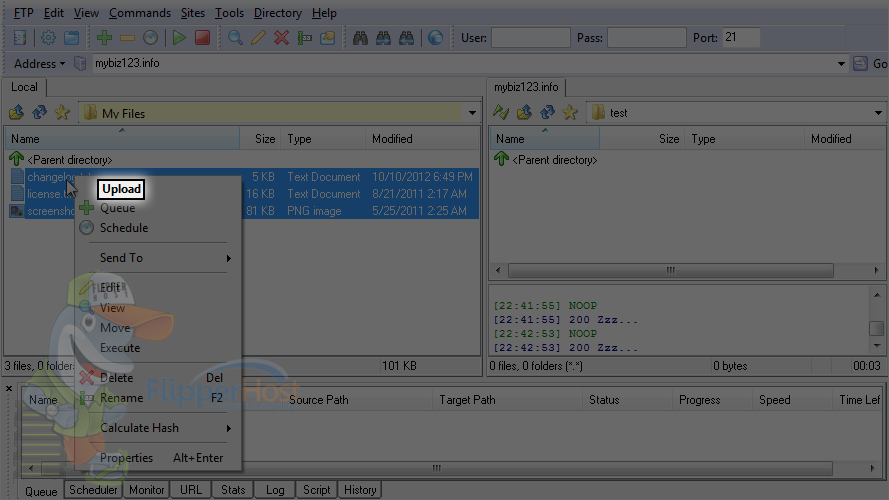Close the queue panel with X
Screen dimensions: 889x500
point(9,389)
